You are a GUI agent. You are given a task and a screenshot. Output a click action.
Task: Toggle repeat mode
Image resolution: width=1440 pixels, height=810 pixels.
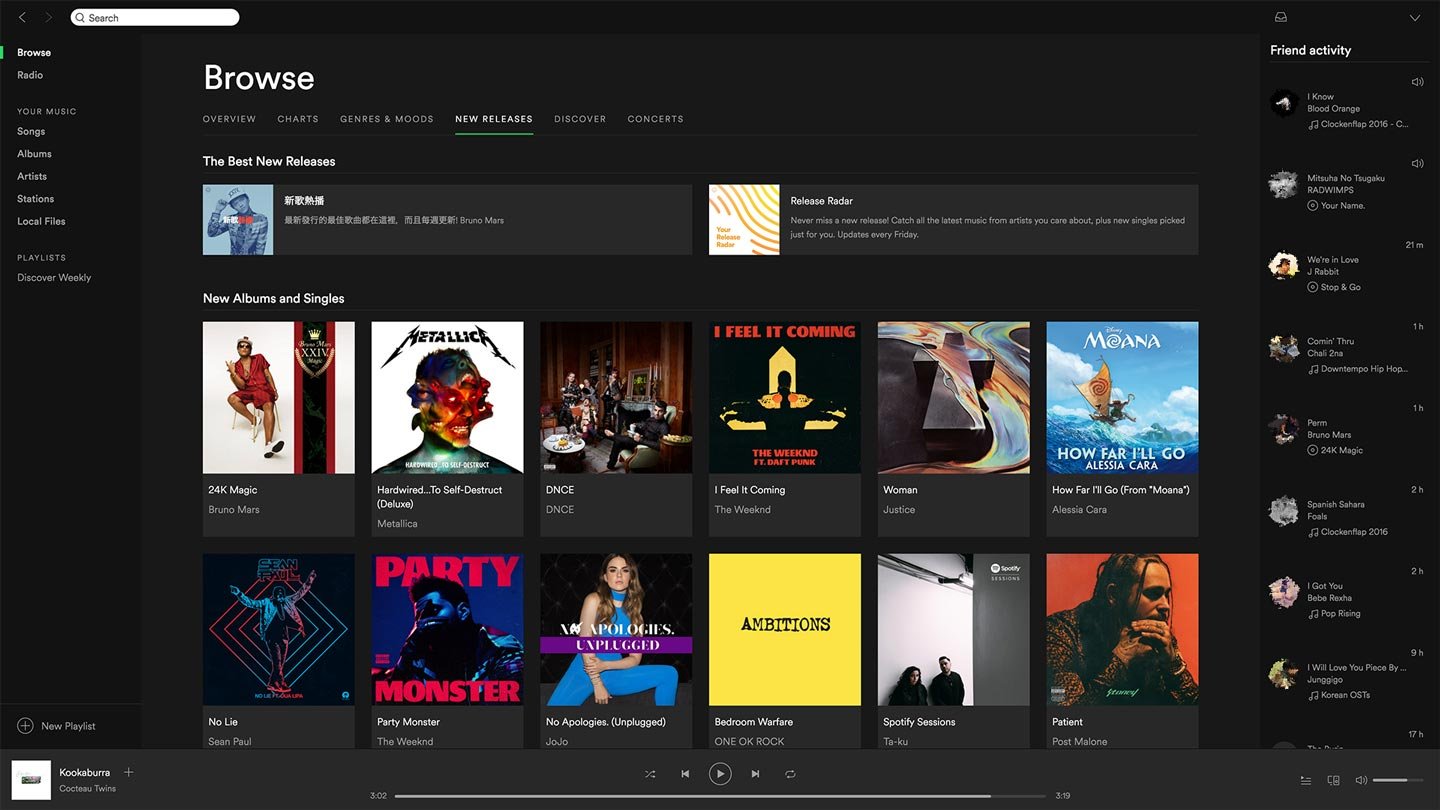pos(790,774)
